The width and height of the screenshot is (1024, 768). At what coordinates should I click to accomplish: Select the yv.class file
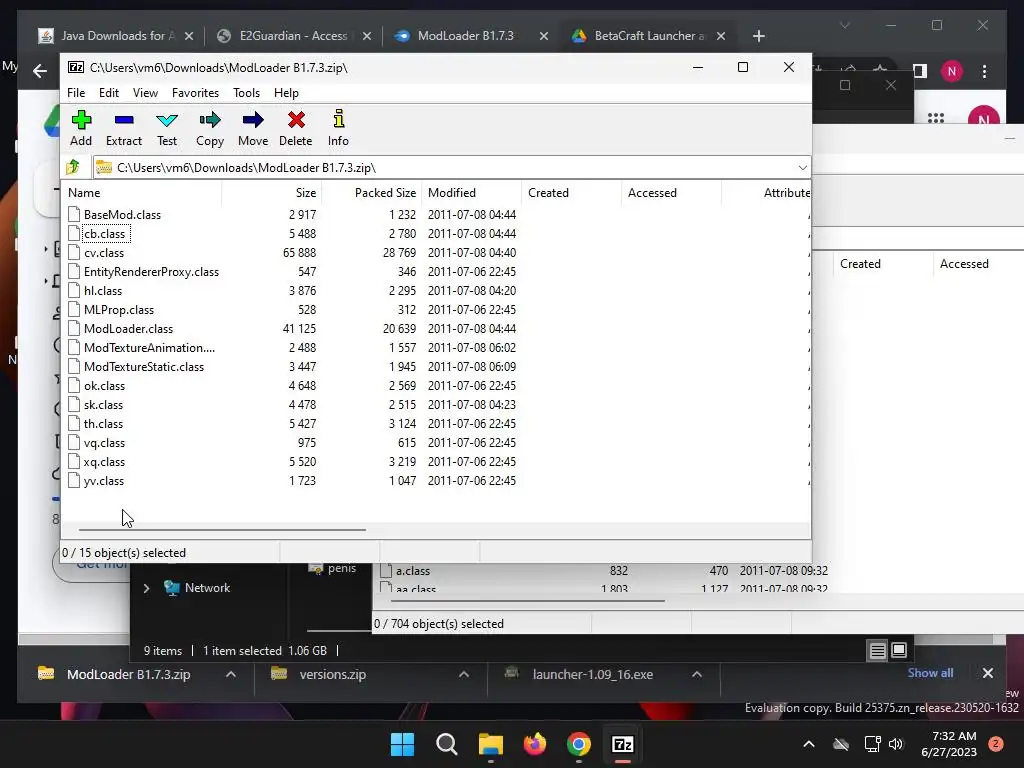(x=104, y=480)
